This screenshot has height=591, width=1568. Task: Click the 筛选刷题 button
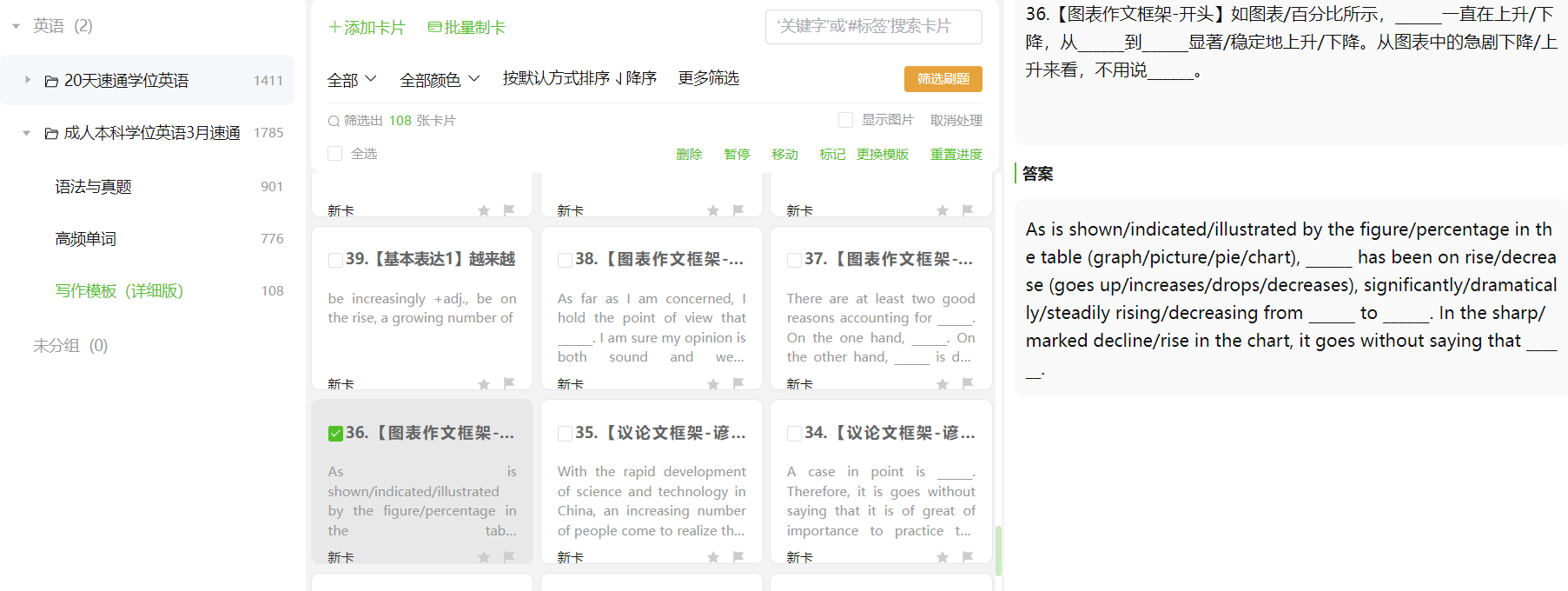tap(943, 79)
